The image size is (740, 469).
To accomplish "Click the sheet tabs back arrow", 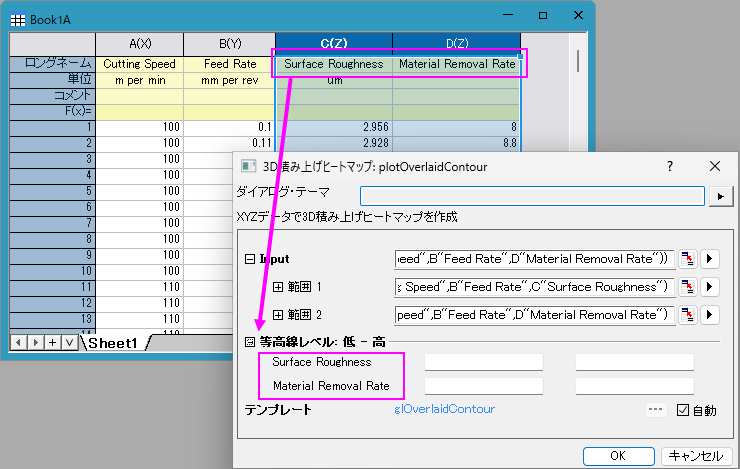I will point(18,343).
